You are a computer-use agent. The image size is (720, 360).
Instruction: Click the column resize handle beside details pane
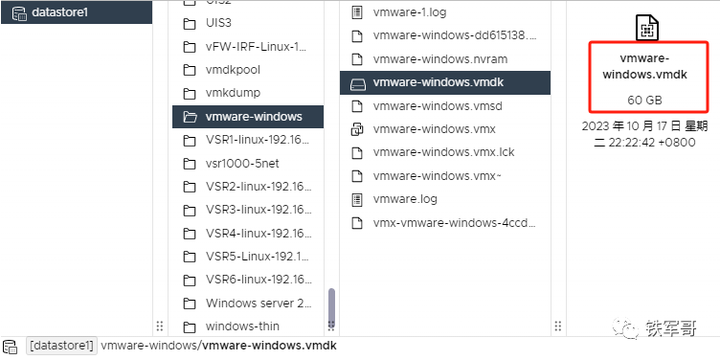pyautogui.click(x=558, y=326)
